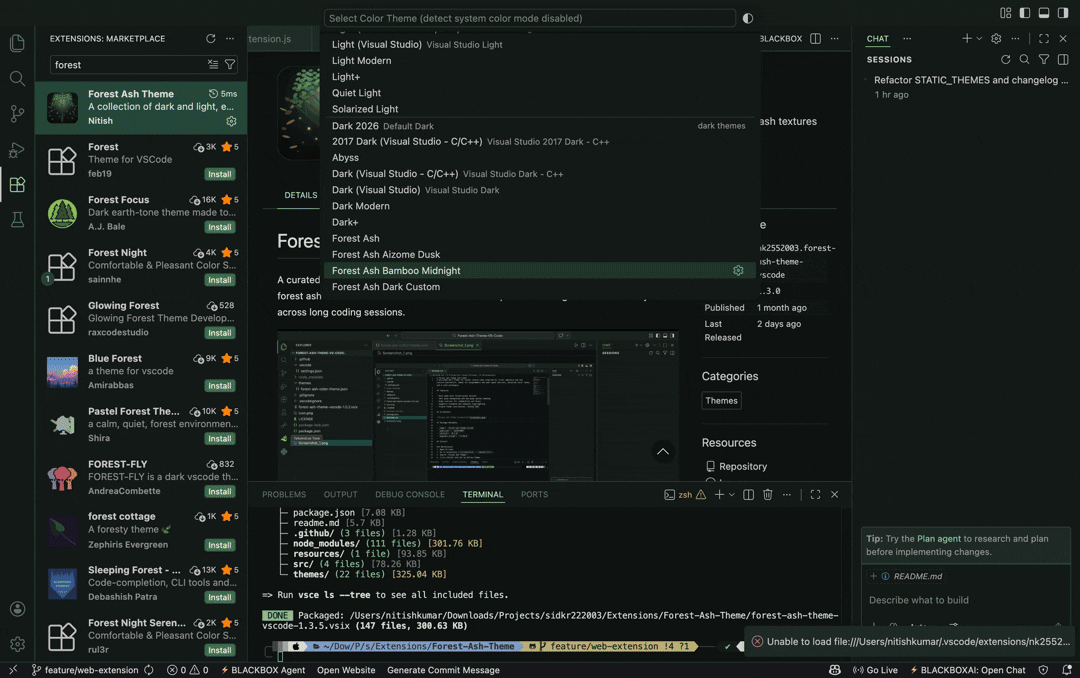The height and width of the screenshot is (678, 1080).
Task: Configure theme gear on Forest Ash Bamboo Midnight
Action: click(738, 271)
